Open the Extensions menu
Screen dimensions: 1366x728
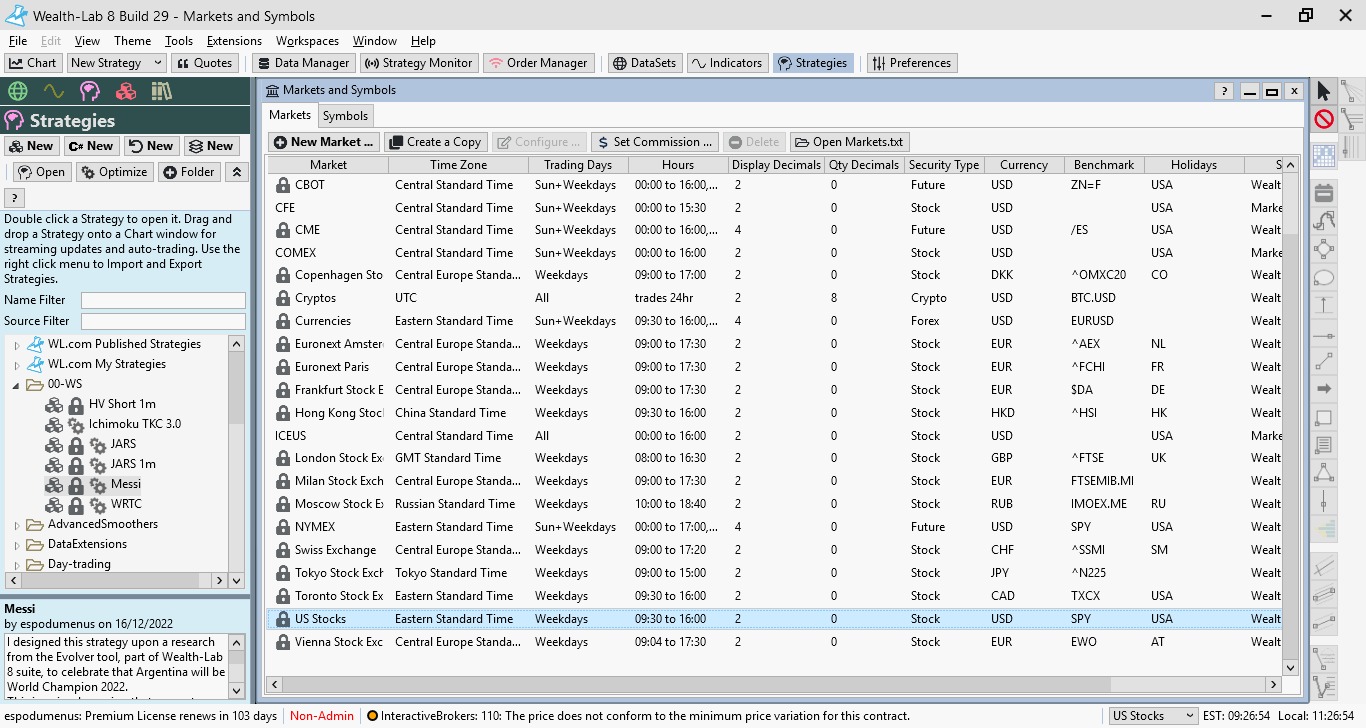[234, 41]
